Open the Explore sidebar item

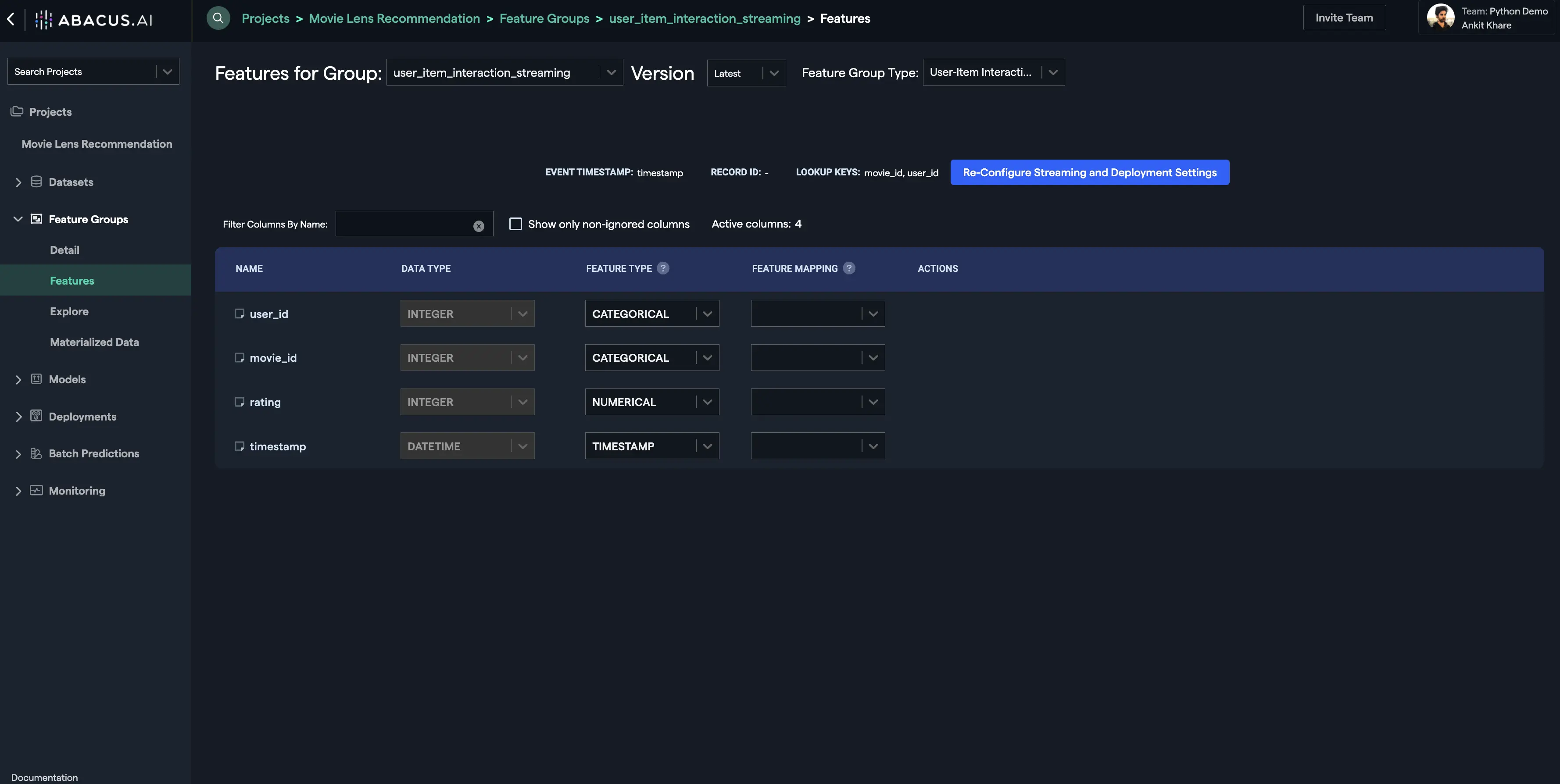[x=69, y=311]
